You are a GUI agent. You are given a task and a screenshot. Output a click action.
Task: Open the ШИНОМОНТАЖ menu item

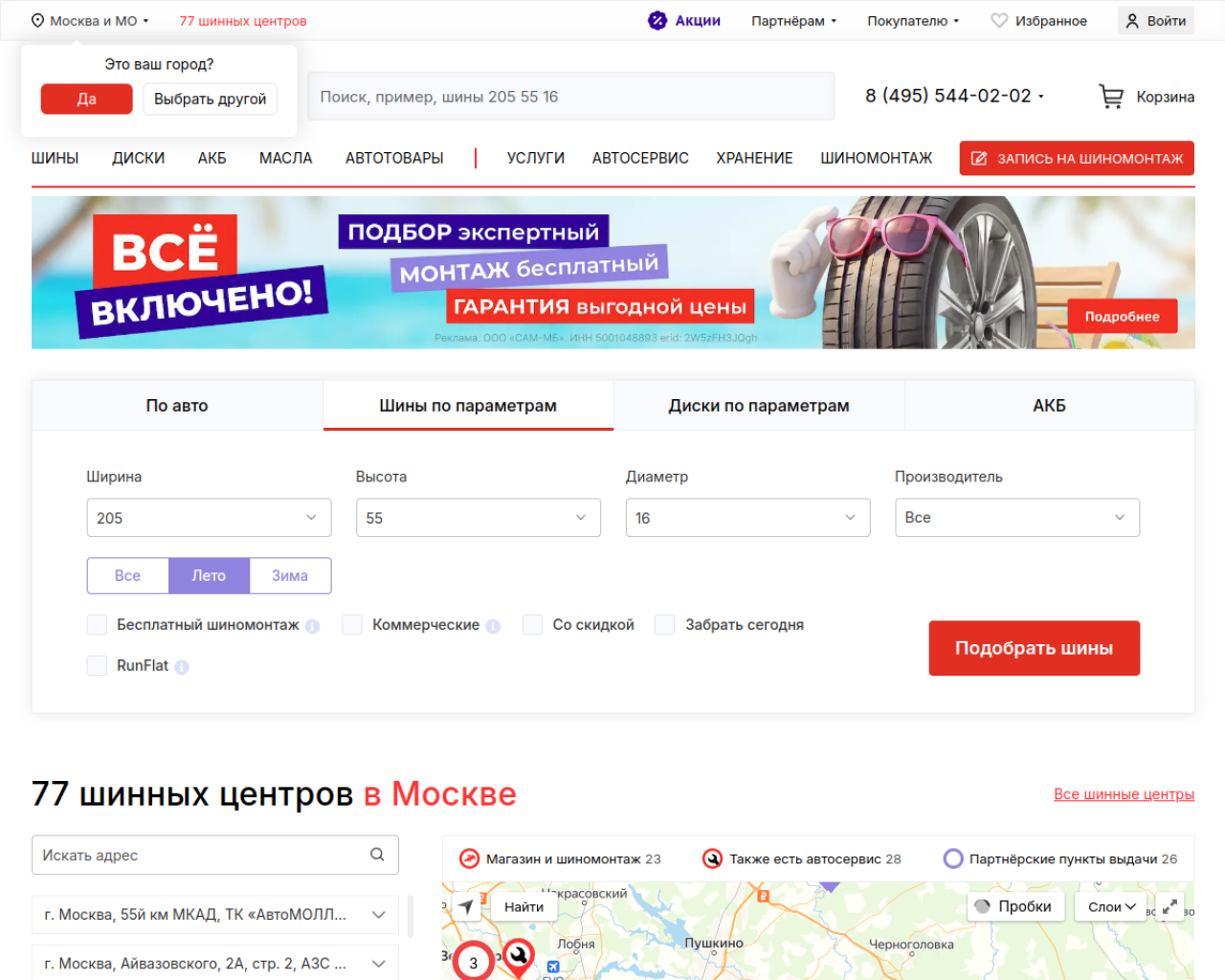[x=876, y=158]
